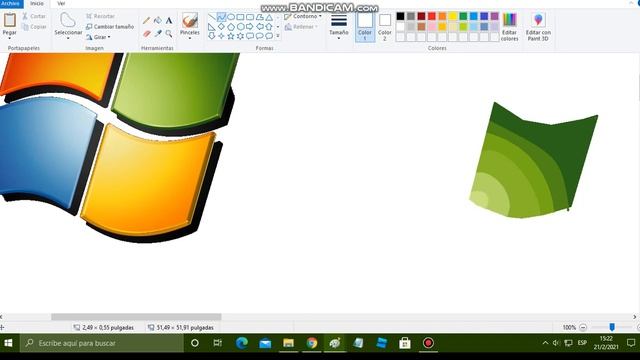Click the zoom out minus button
This screenshot has width=640, height=360.
(x=583, y=327)
